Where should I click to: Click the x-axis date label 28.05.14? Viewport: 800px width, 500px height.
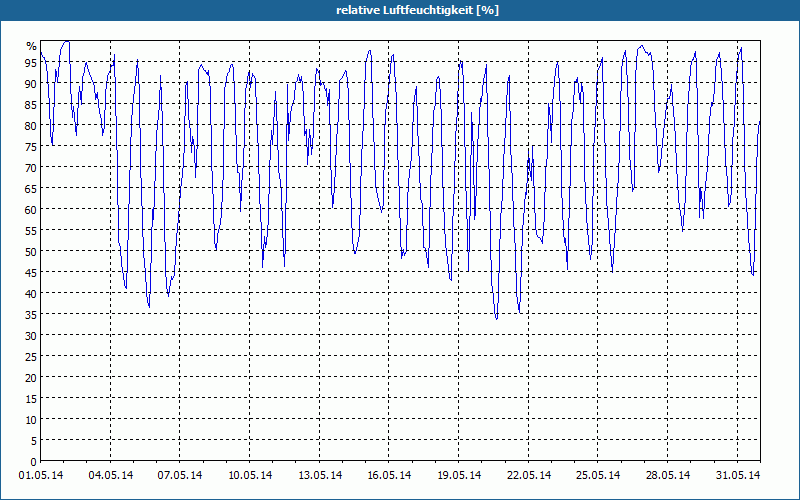(x=668, y=475)
